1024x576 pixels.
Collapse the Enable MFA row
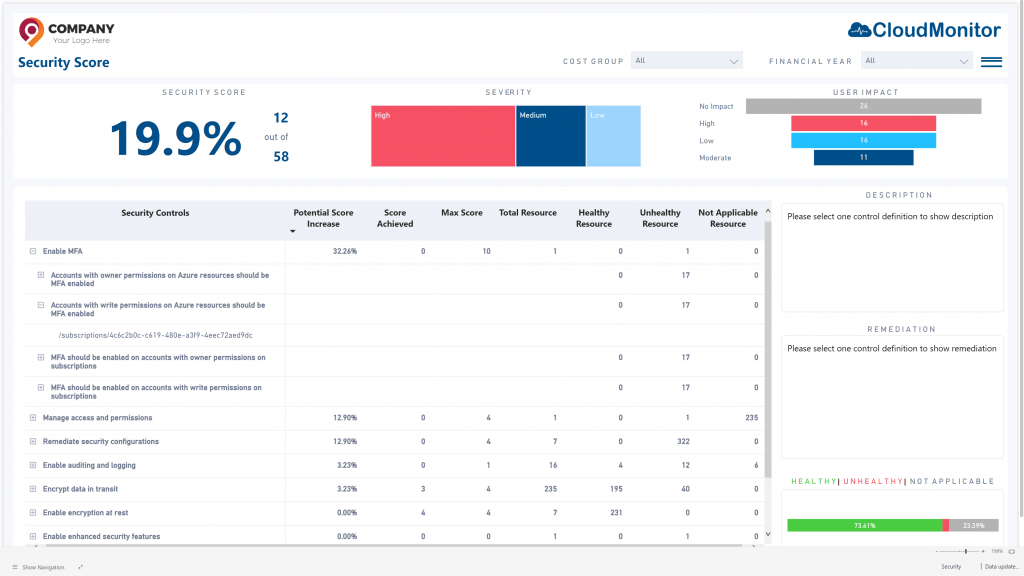pyautogui.click(x=33, y=251)
